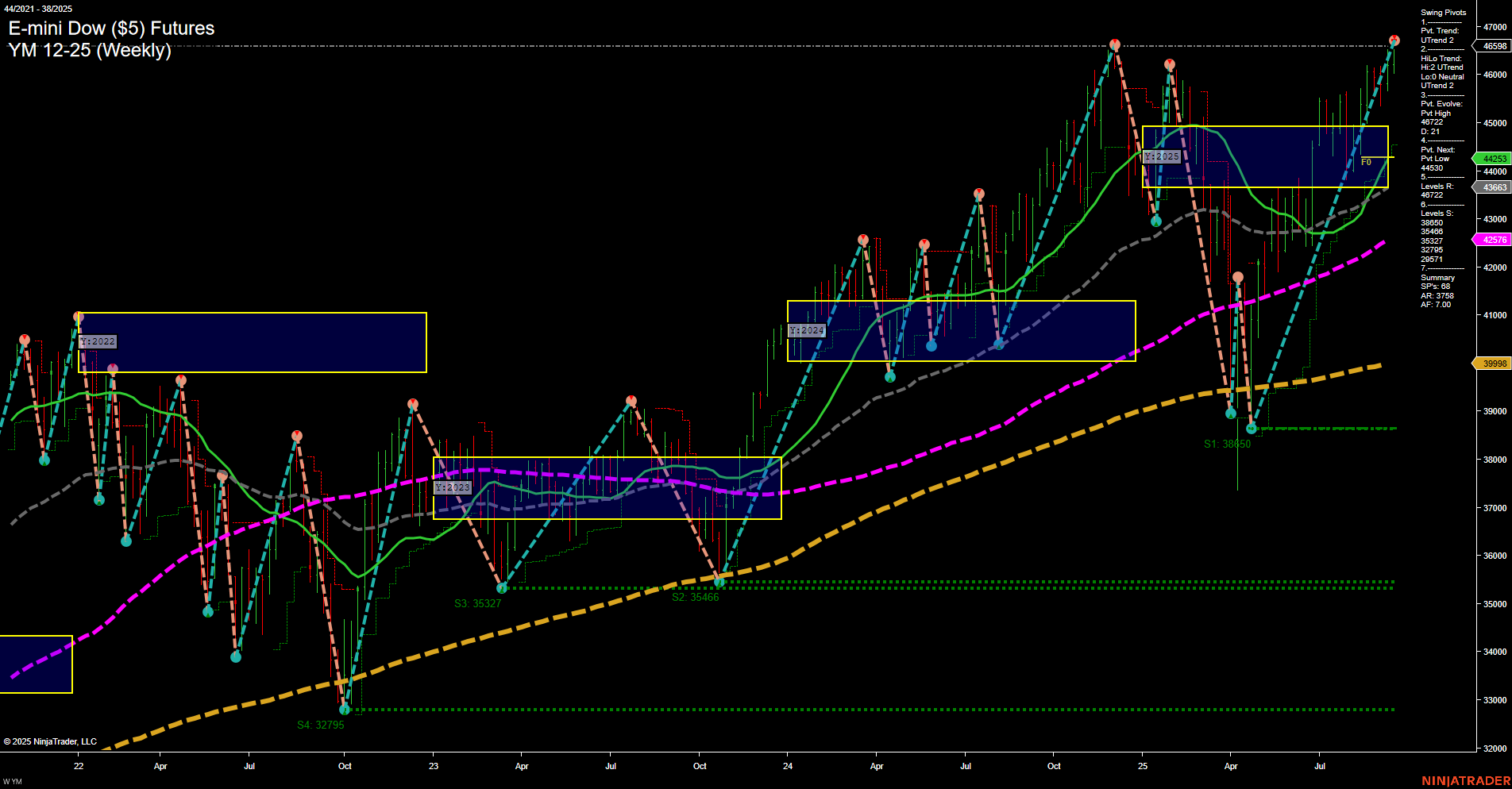The image size is (1512, 789).
Task: Toggle the Y:2024 yellow zone box
Action: coord(960,330)
